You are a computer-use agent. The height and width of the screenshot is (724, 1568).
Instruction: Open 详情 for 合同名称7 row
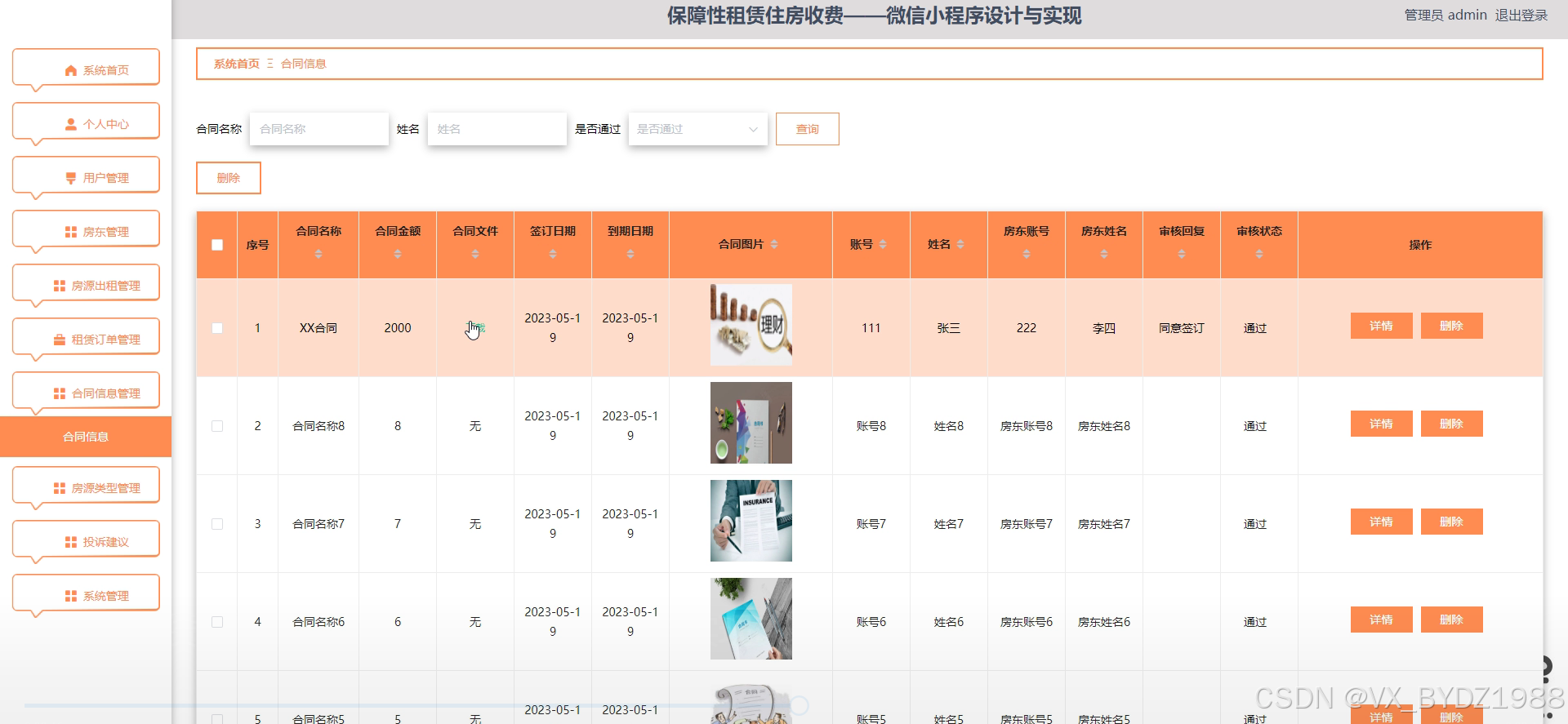click(x=1382, y=522)
